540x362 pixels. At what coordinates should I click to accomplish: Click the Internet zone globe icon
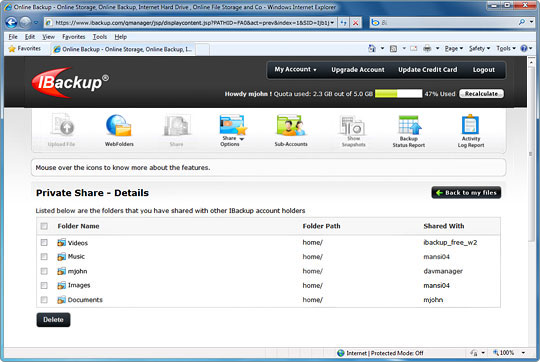(341, 353)
